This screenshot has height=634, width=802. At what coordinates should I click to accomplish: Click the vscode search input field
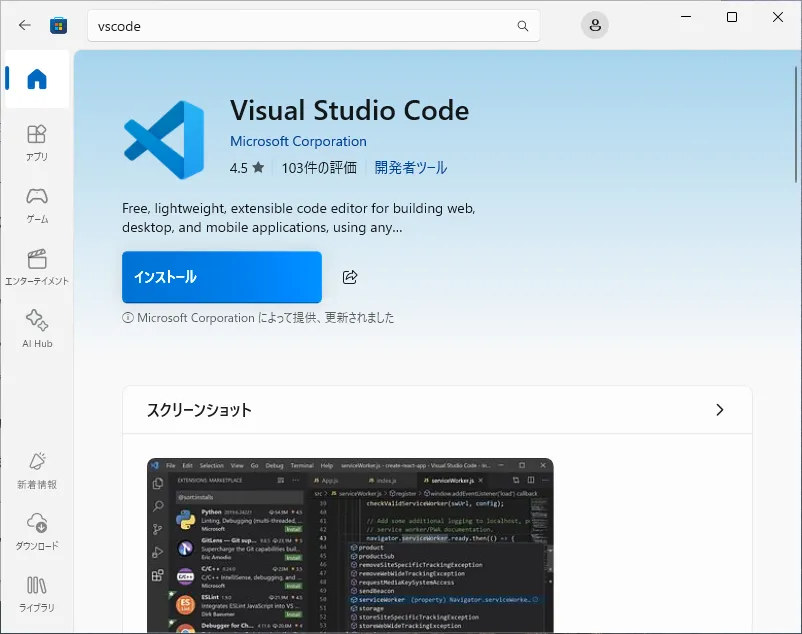300,26
